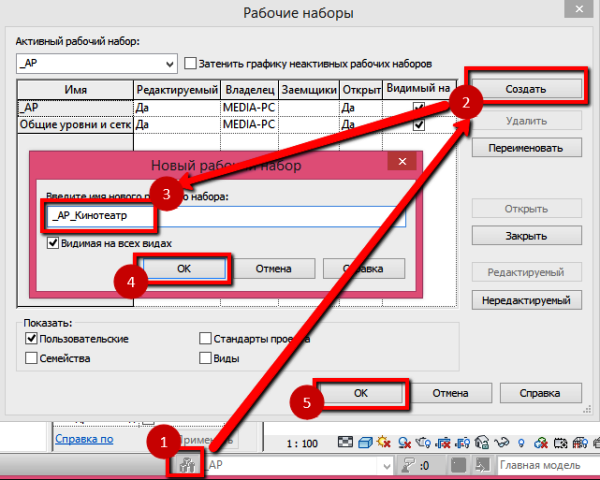Open the 'Справка по' link
Viewport: 600px width, 480px height.
[x=84, y=439]
